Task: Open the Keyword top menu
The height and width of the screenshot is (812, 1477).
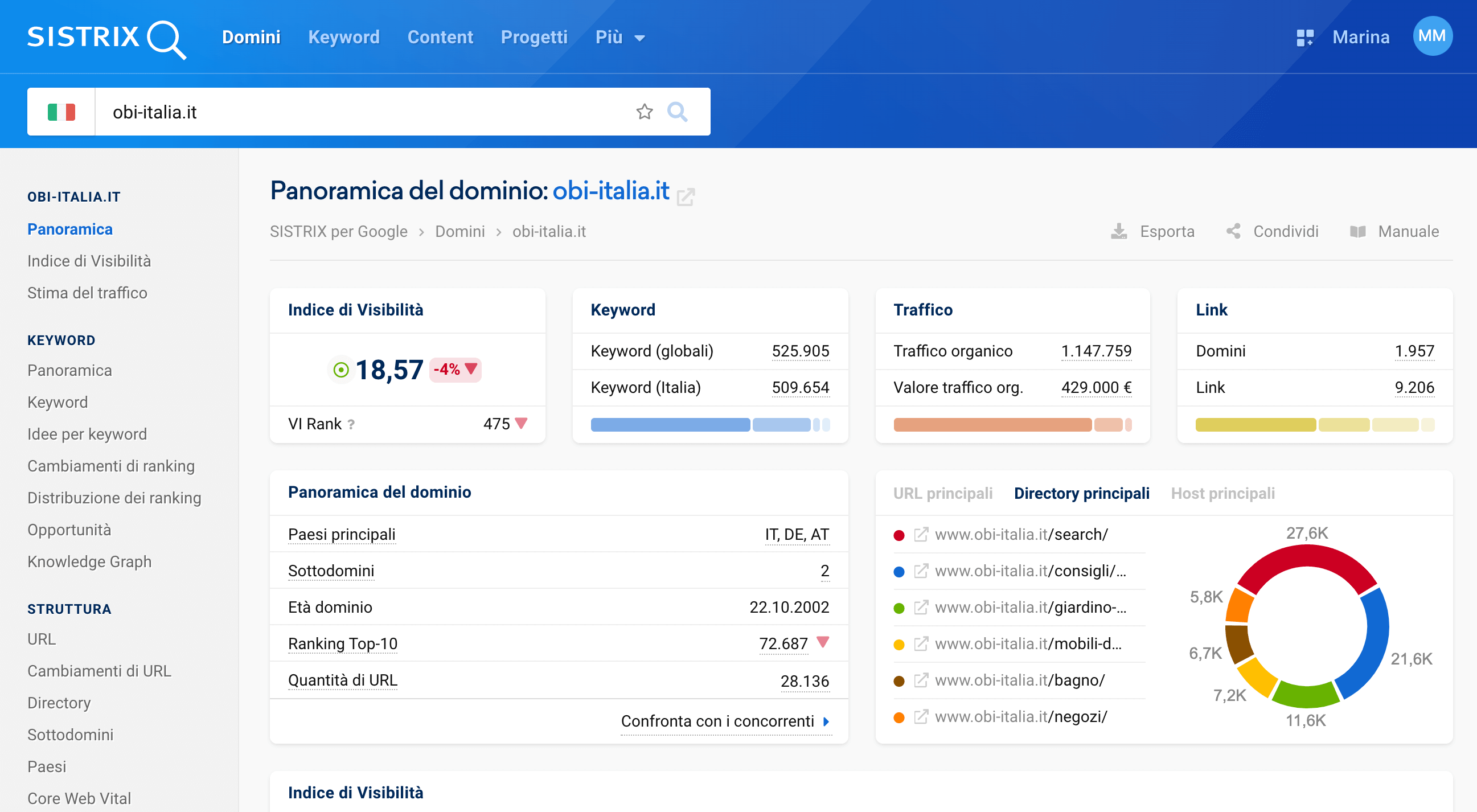Action: (x=344, y=37)
